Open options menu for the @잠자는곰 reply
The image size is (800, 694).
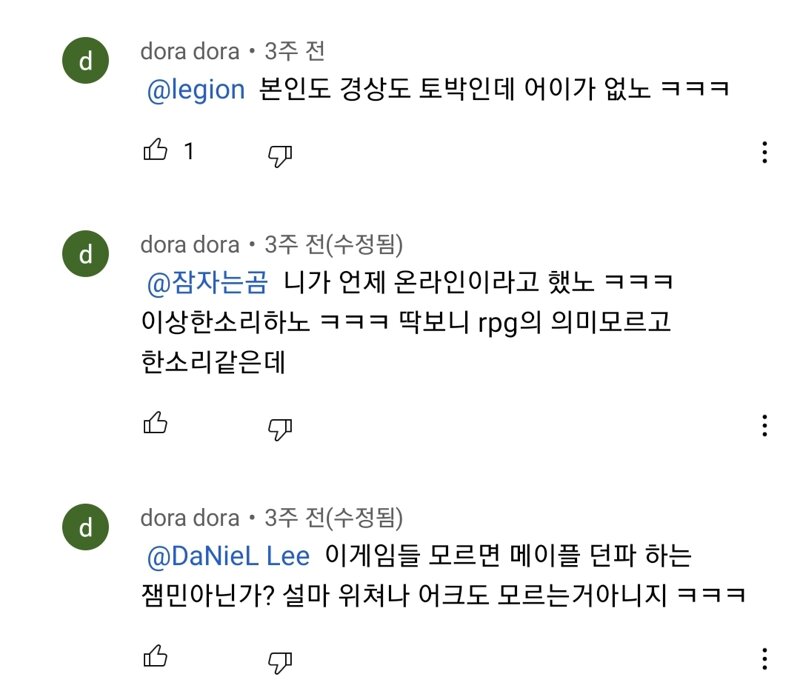pos(764,424)
